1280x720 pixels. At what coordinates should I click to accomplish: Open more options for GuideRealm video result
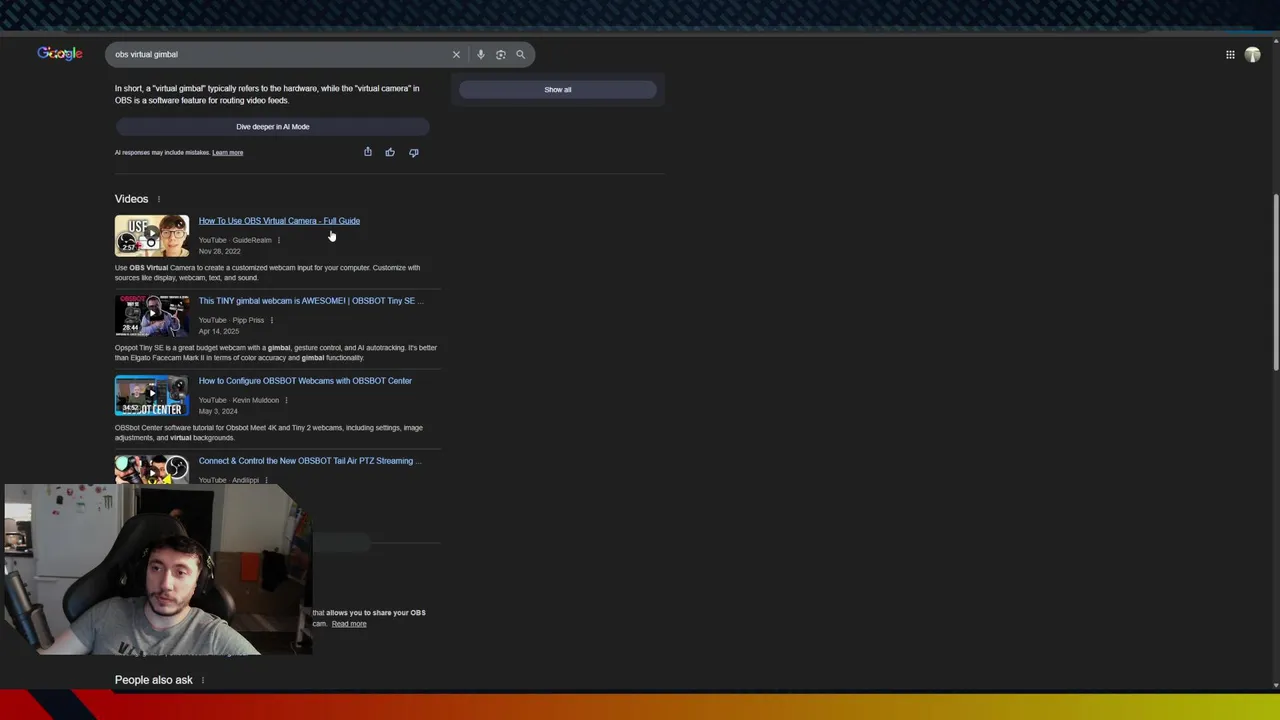(279, 240)
